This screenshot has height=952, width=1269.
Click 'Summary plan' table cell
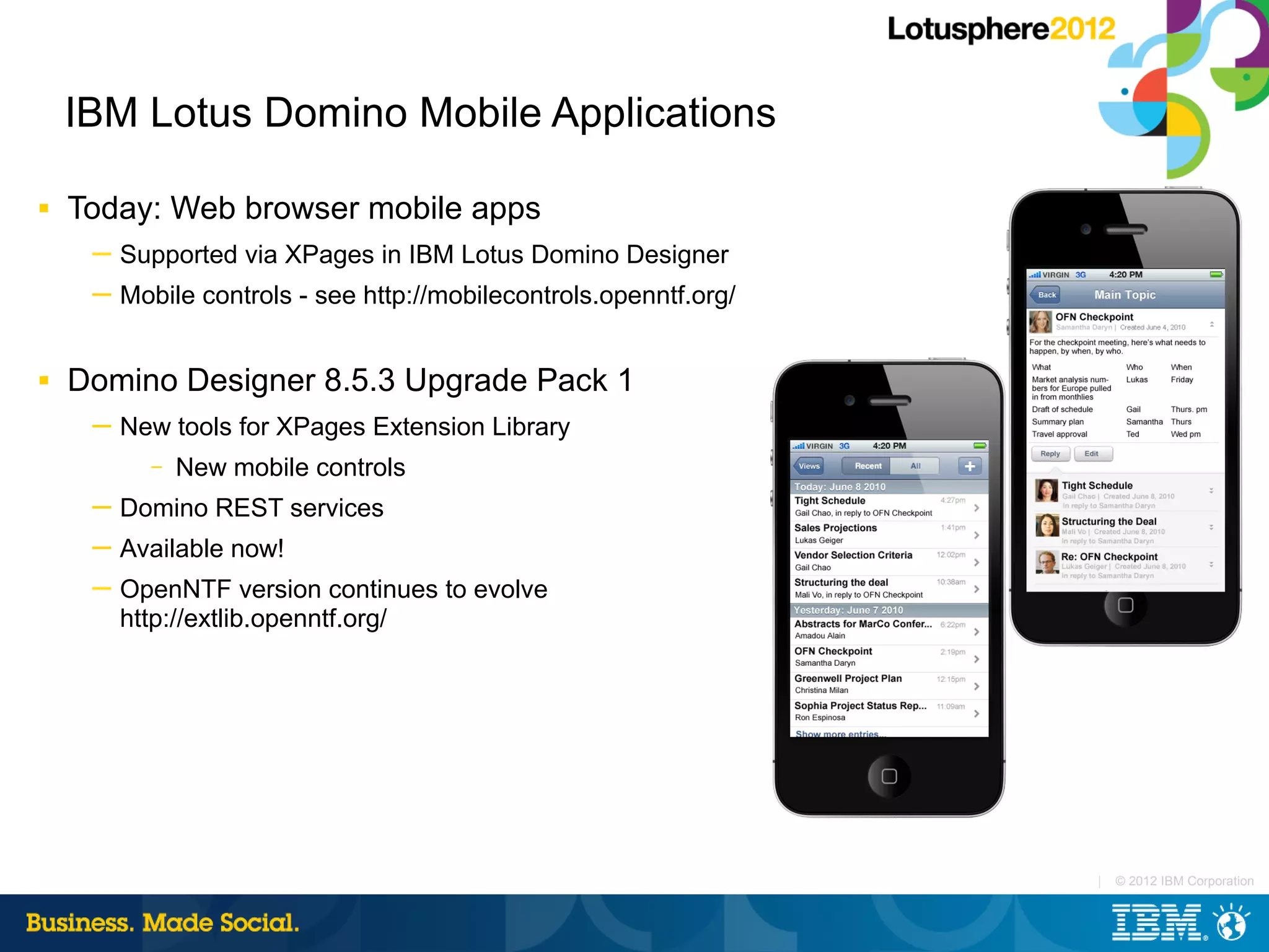pyautogui.click(x=1058, y=422)
